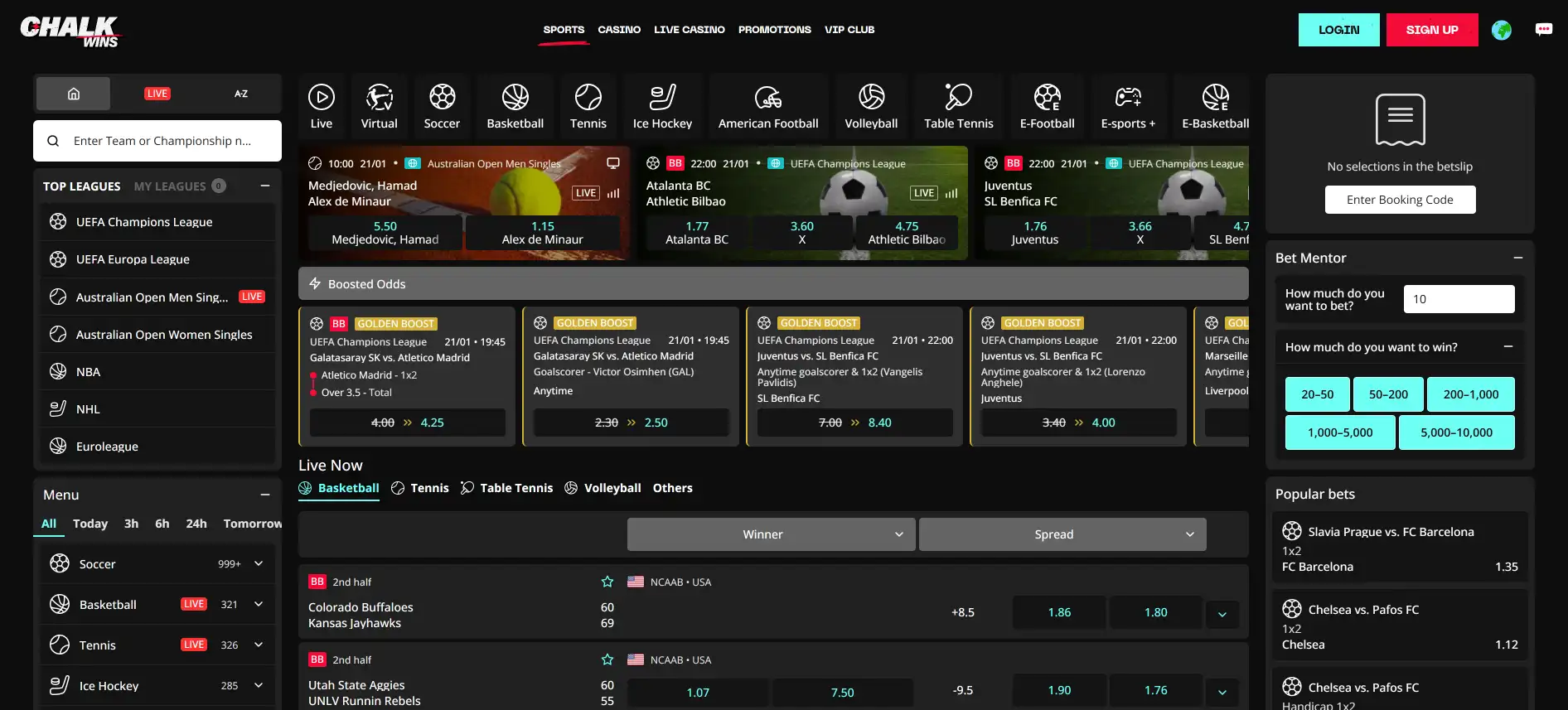This screenshot has height=710, width=1568.
Task: Show statistics icon for Medjedovic match
Action: [613, 193]
